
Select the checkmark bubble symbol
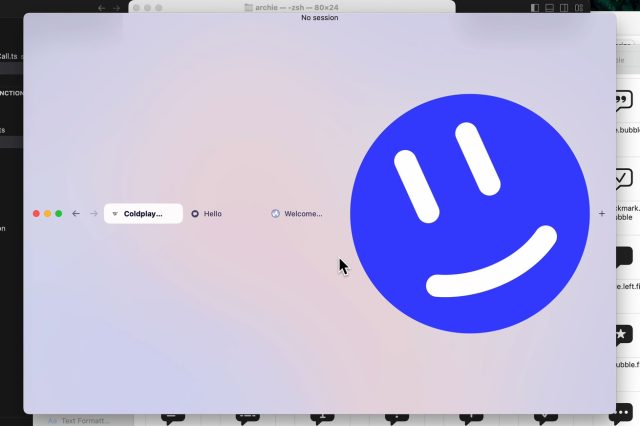point(622,179)
